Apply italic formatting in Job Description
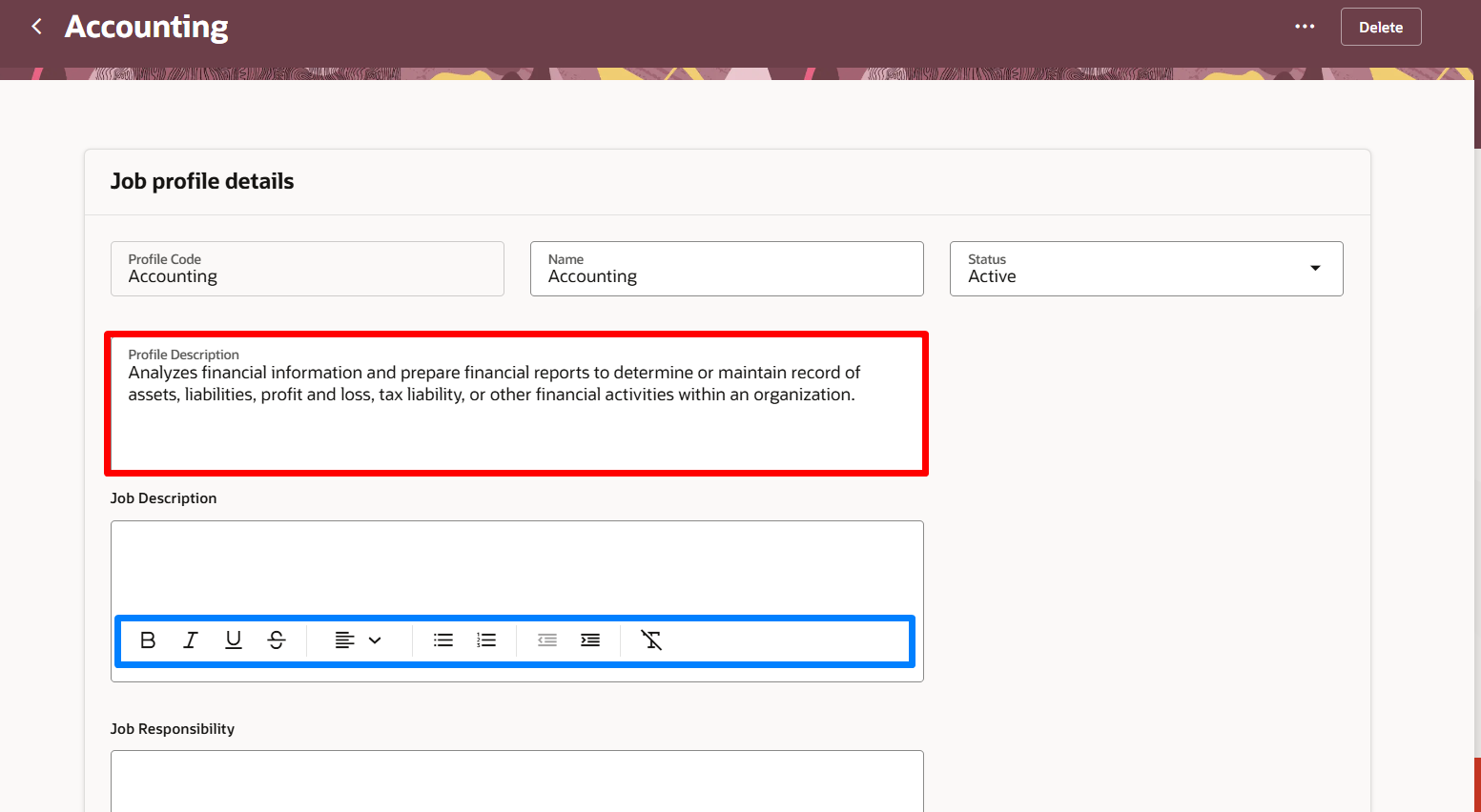 (x=191, y=640)
